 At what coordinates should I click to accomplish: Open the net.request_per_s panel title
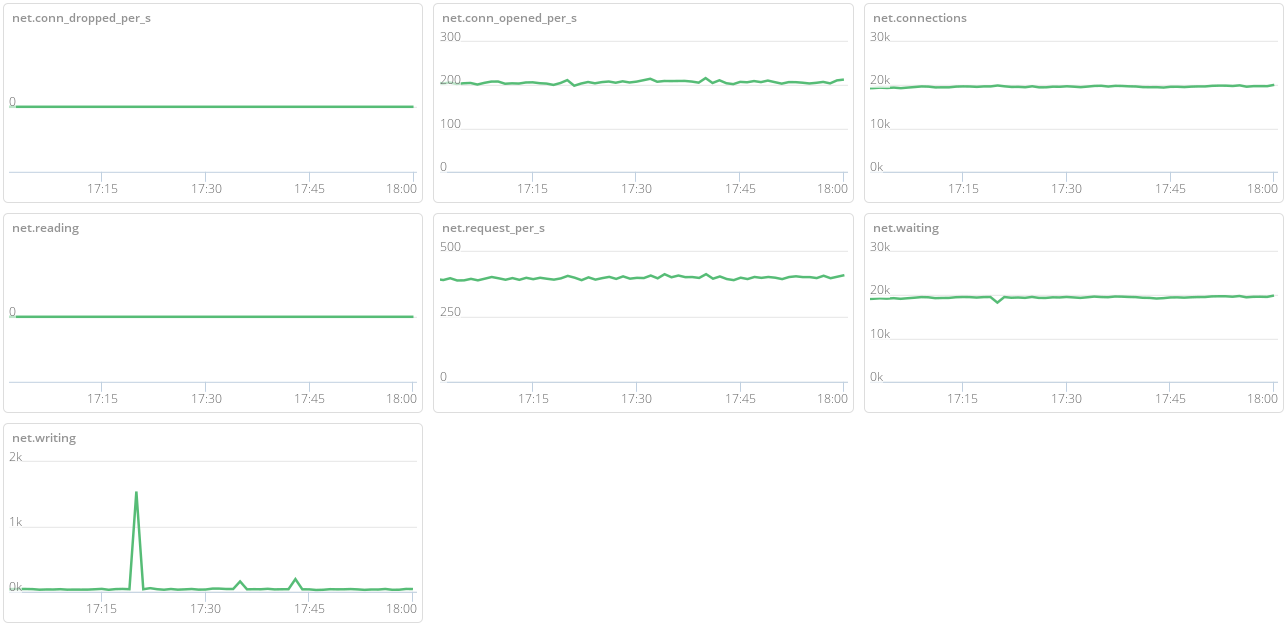coord(493,228)
